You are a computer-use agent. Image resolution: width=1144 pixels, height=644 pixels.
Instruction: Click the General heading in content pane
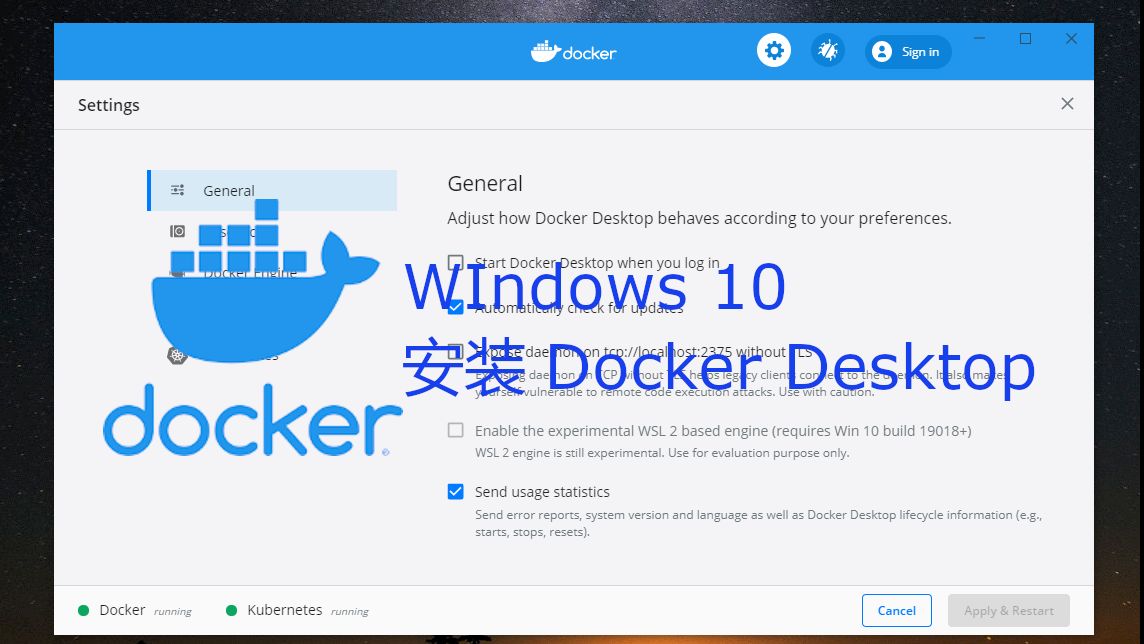(484, 183)
